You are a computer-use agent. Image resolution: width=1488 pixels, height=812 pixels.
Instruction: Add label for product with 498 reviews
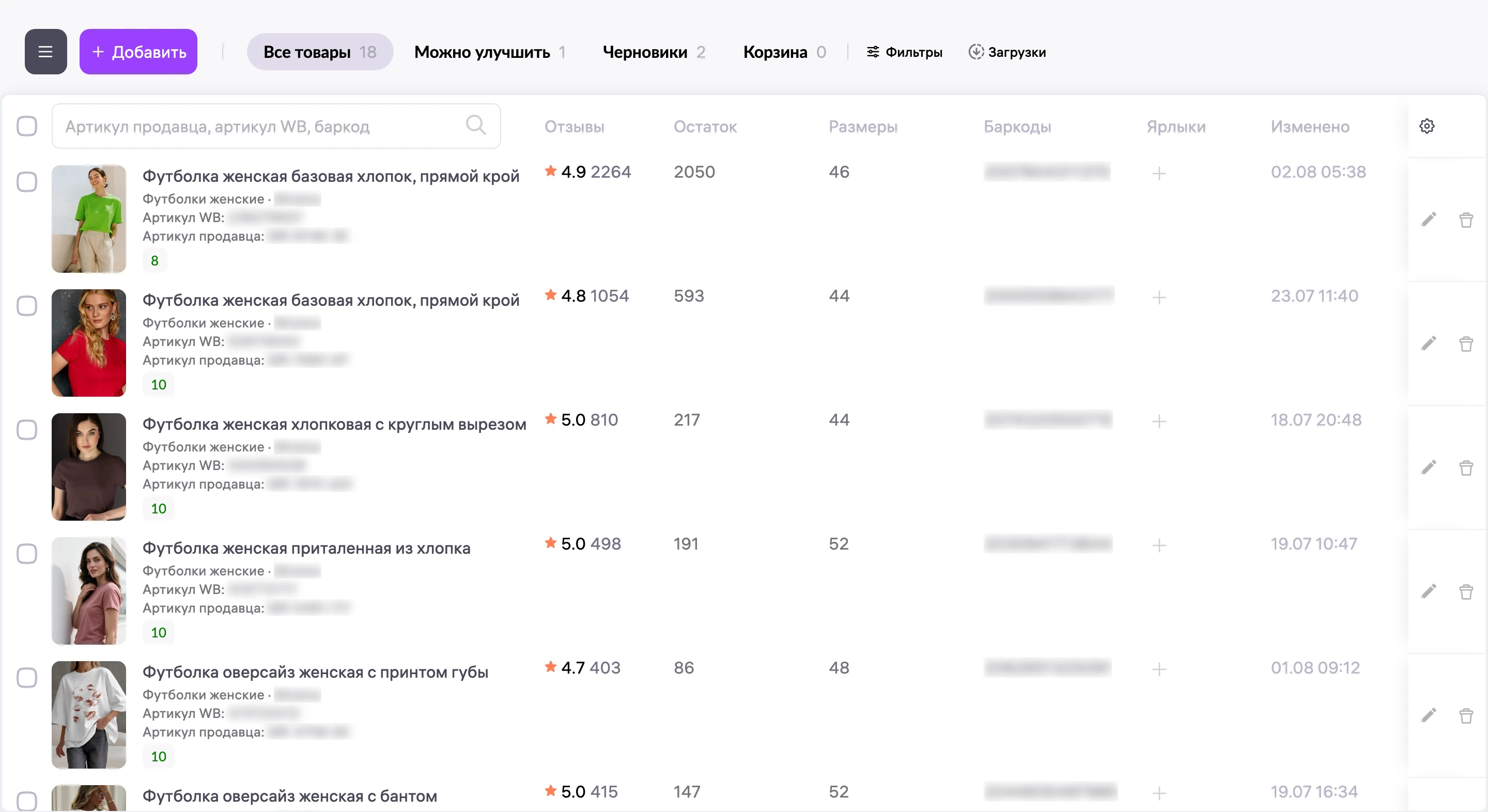click(x=1159, y=545)
